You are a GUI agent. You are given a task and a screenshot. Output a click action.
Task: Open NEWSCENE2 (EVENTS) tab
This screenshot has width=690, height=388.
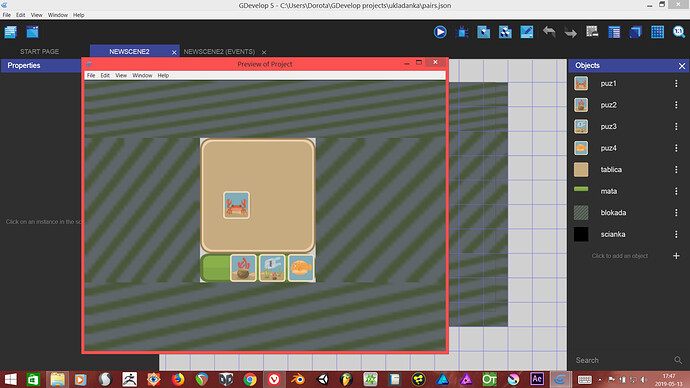[x=219, y=51]
